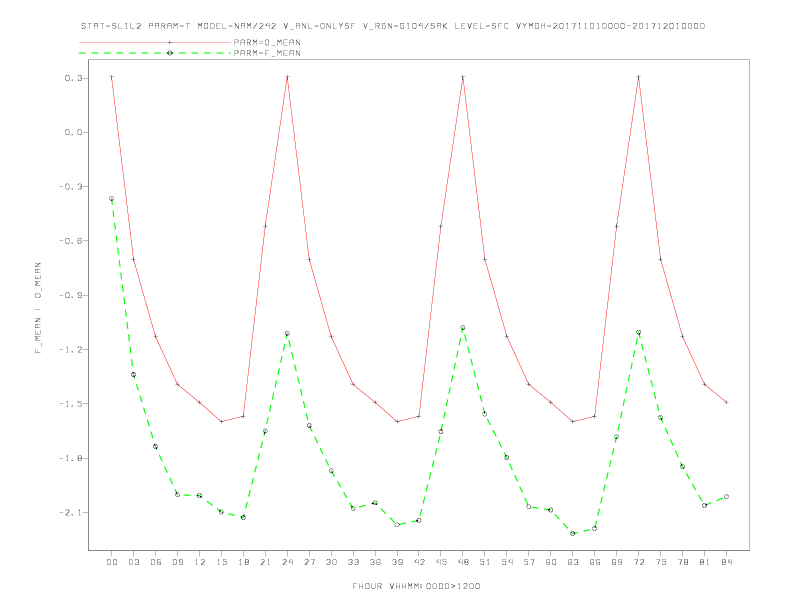792x612 pixels.
Task: Click the green F_MEAN peak at hour 72
Action: 639,333
